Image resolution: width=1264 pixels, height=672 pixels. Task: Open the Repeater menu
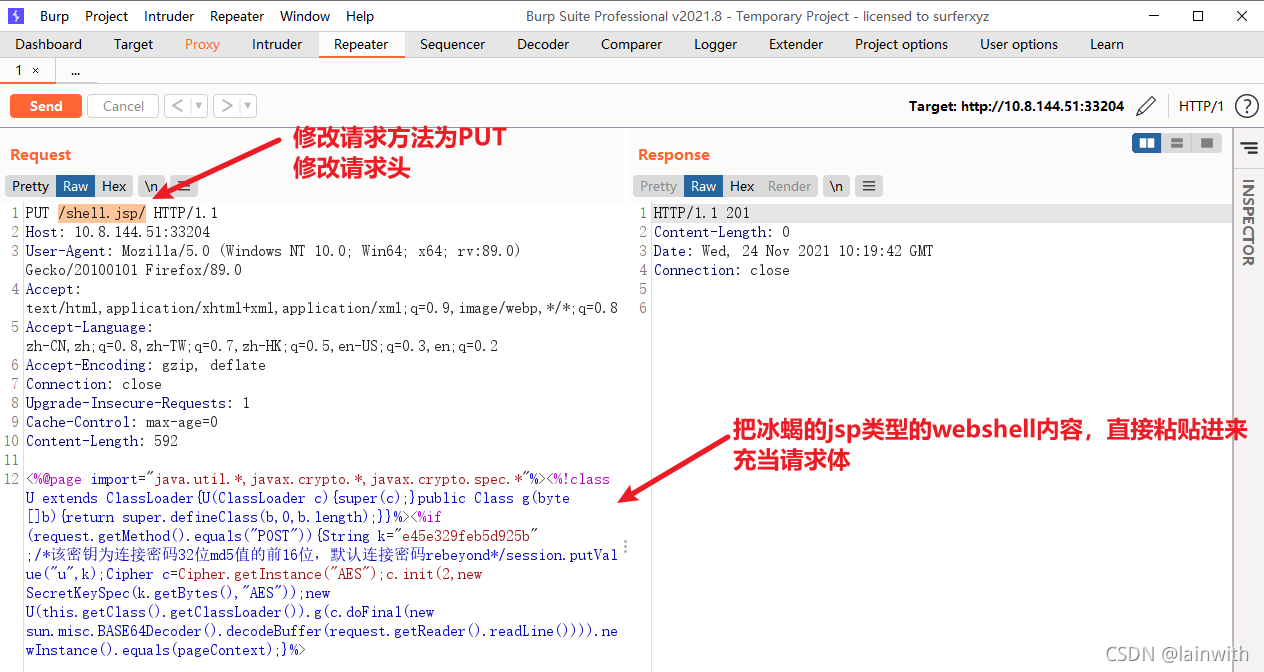coord(237,16)
